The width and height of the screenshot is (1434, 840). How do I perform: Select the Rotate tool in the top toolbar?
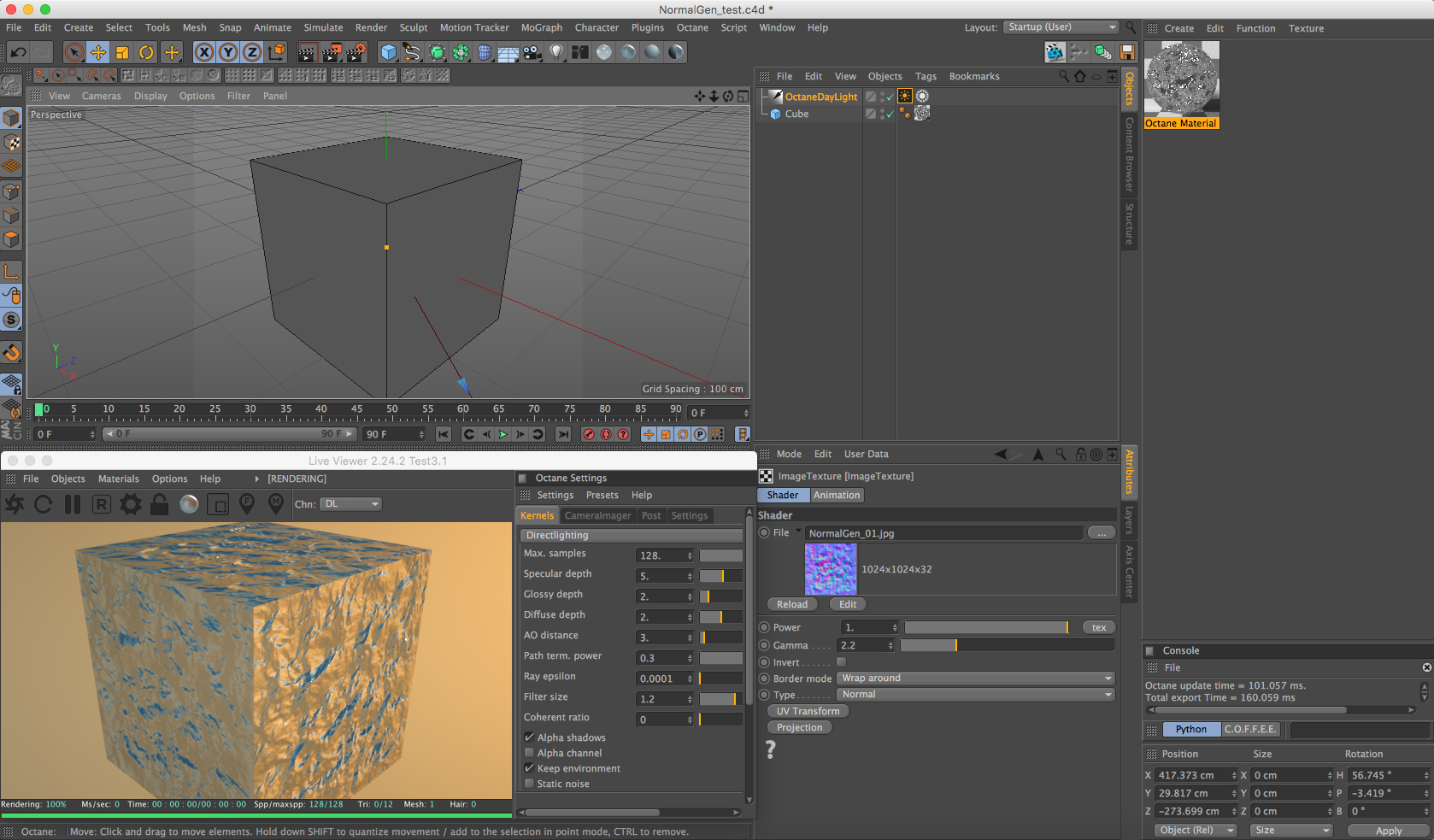coord(146,53)
